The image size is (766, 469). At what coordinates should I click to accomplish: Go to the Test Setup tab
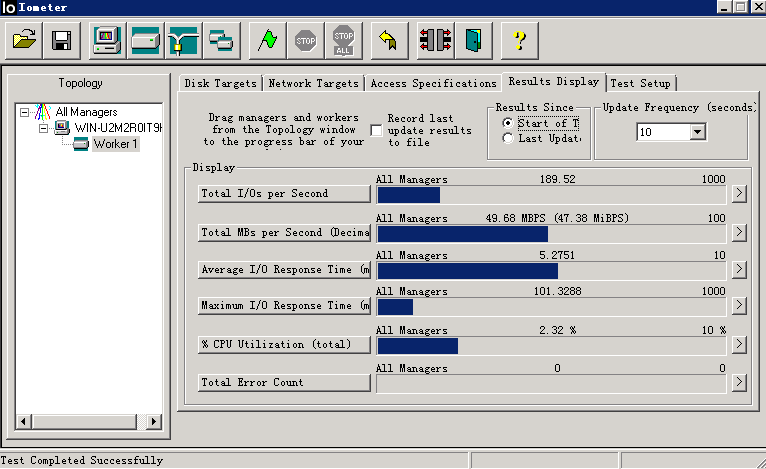640,83
